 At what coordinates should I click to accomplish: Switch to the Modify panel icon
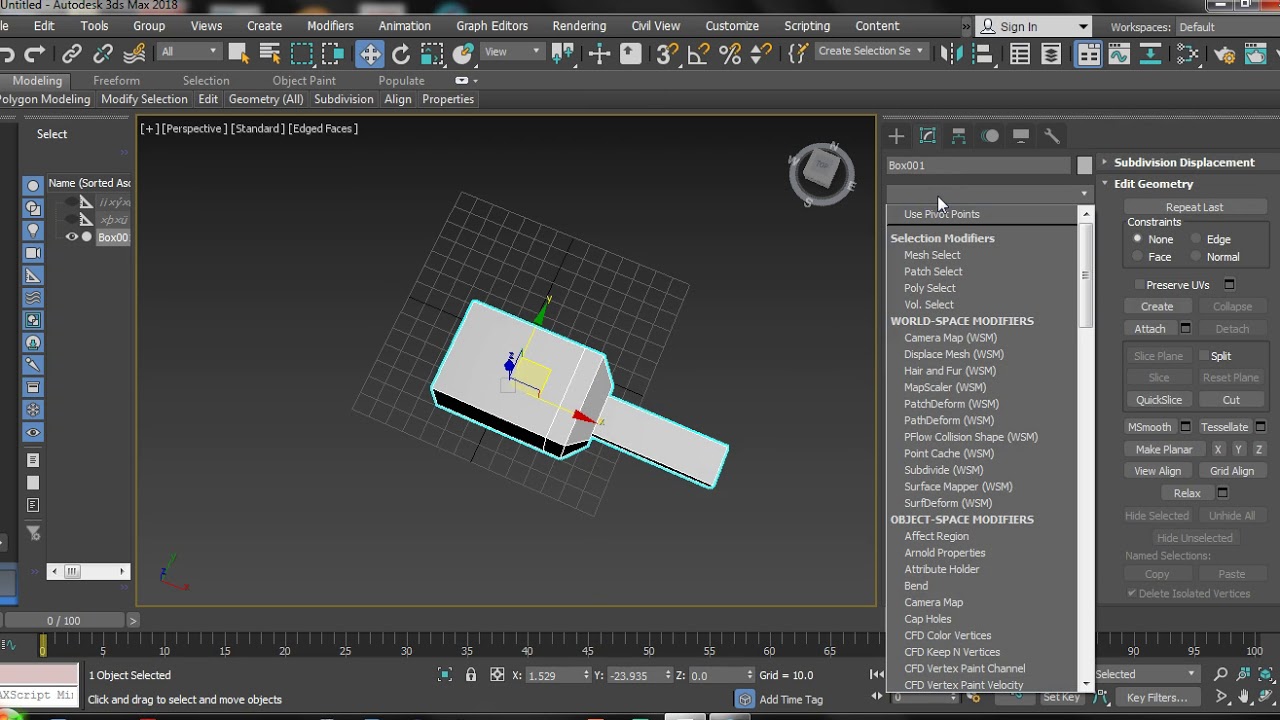point(928,136)
